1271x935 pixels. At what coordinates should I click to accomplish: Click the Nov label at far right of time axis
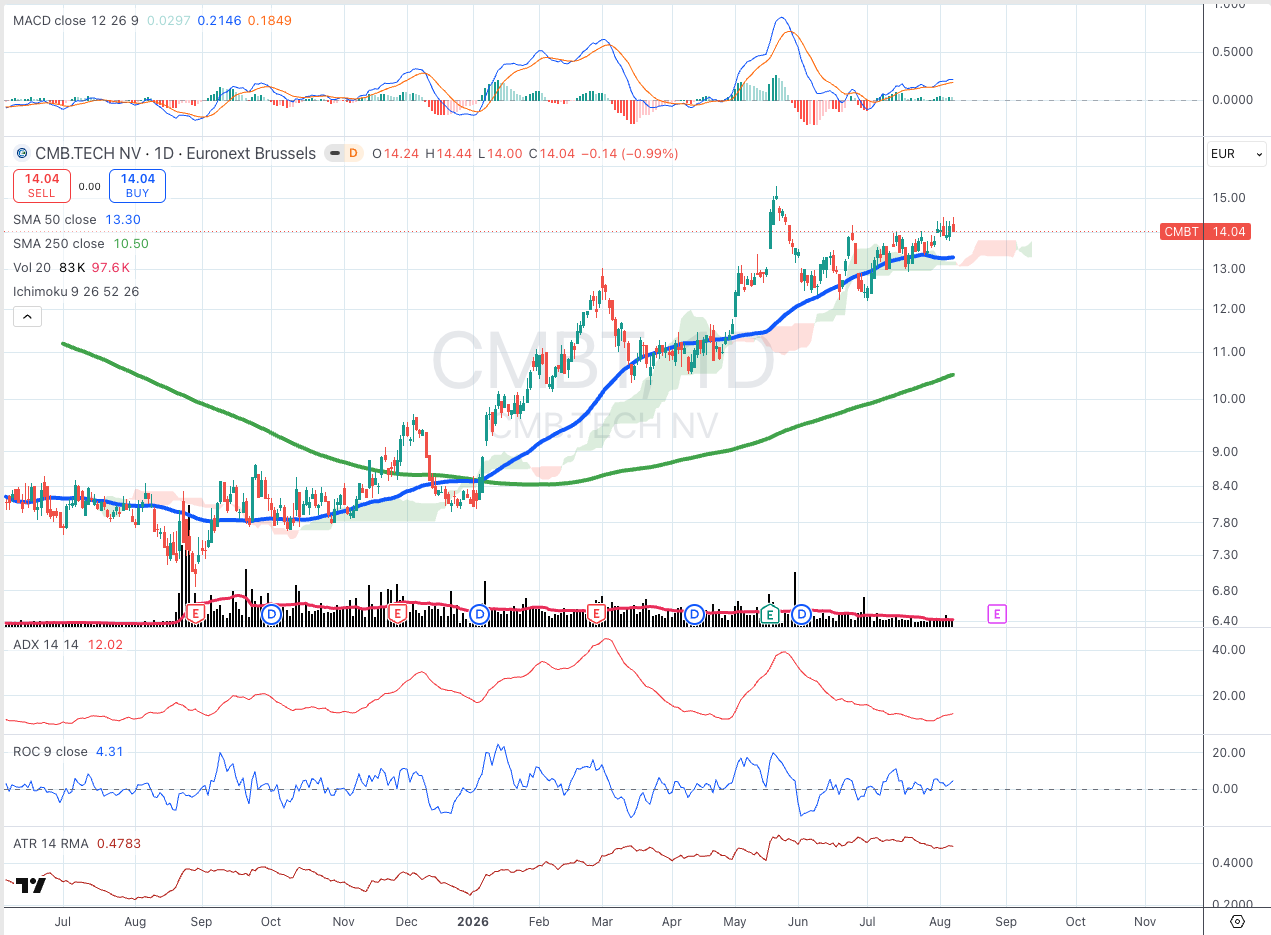pyautogui.click(x=1145, y=921)
